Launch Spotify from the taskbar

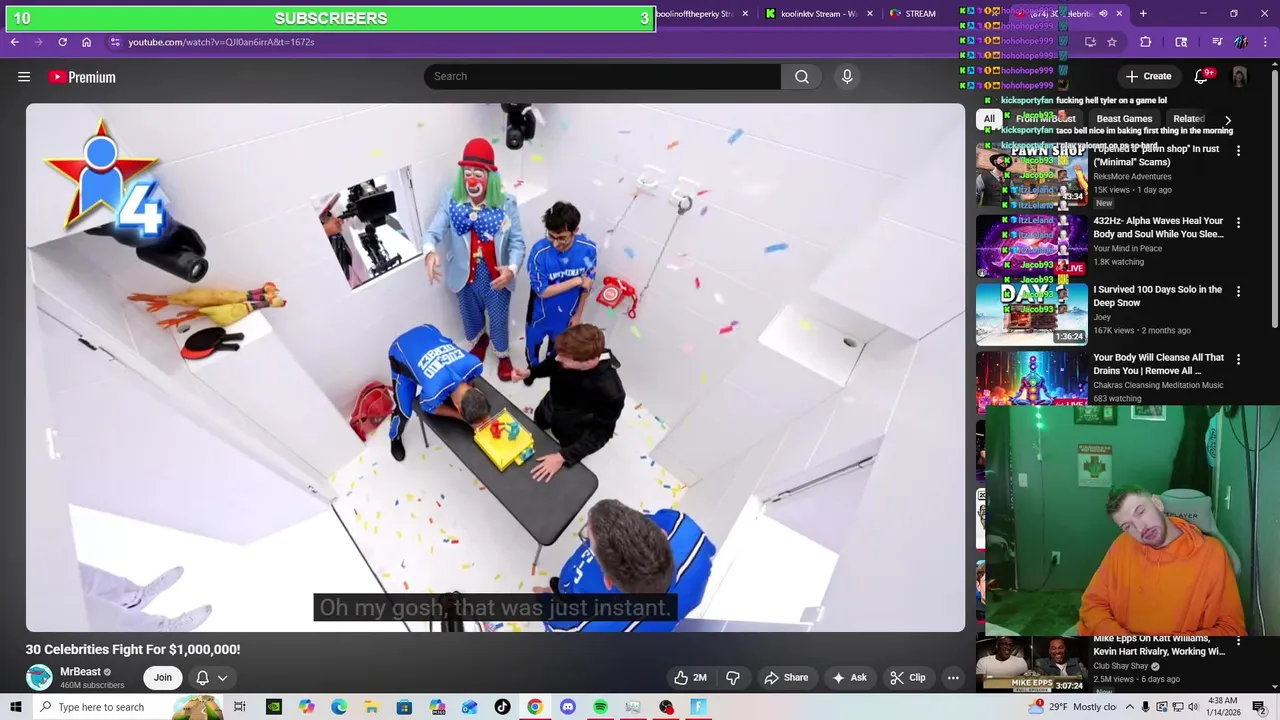point(600,707)
